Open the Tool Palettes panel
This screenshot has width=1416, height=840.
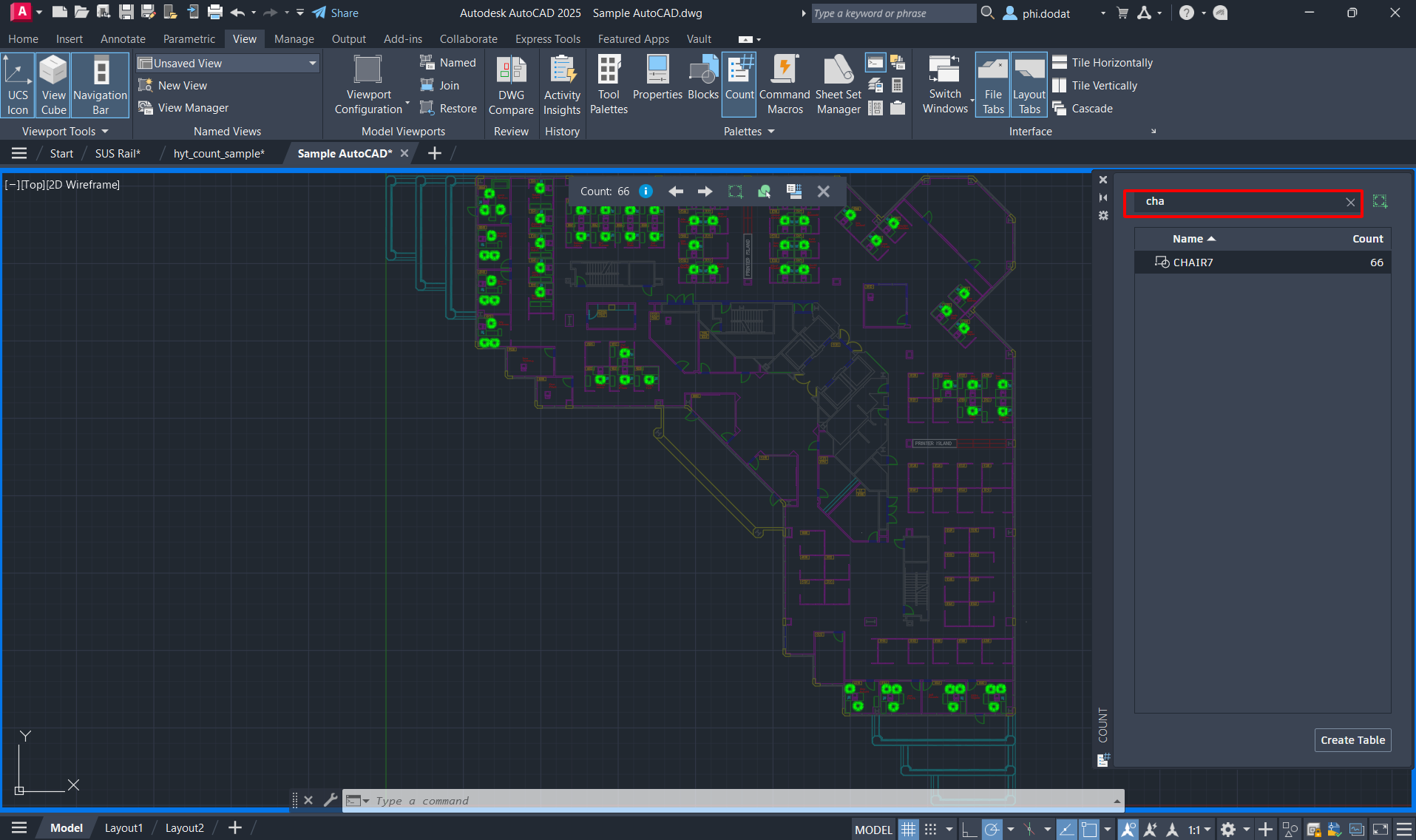tap(609, 86)
